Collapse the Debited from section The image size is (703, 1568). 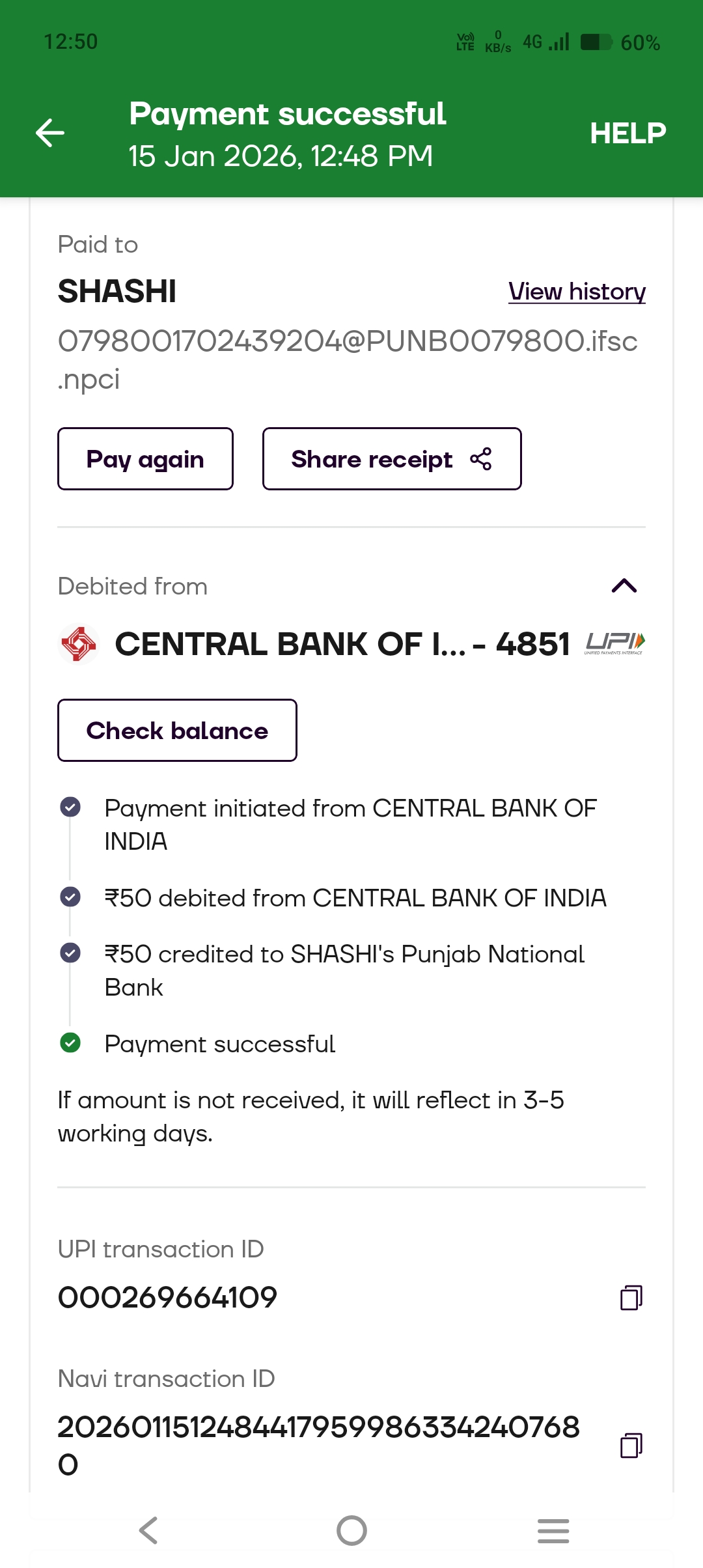pyautogui.click(x=624, y=586)
